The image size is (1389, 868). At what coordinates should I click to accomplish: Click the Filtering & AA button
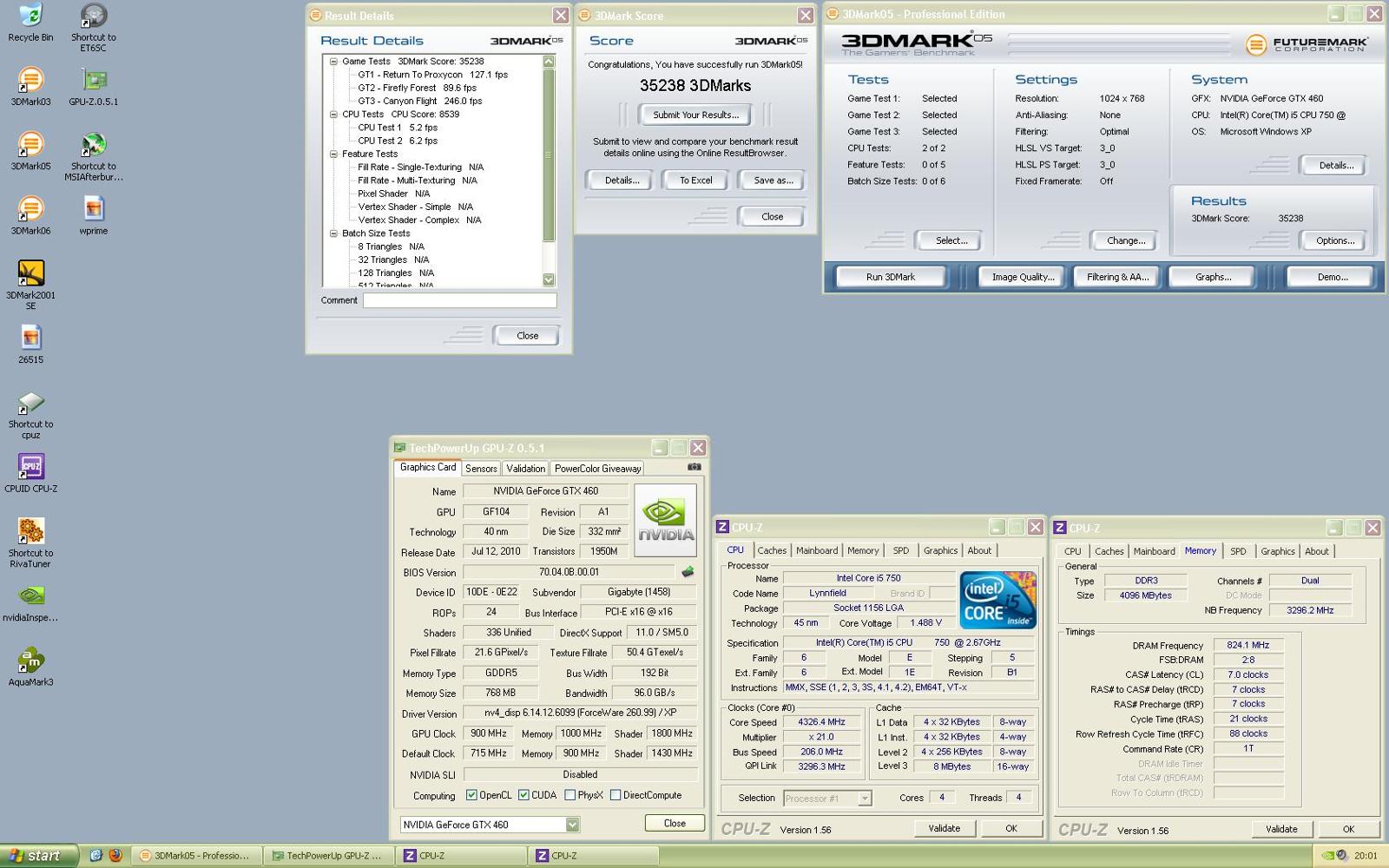1117,277
